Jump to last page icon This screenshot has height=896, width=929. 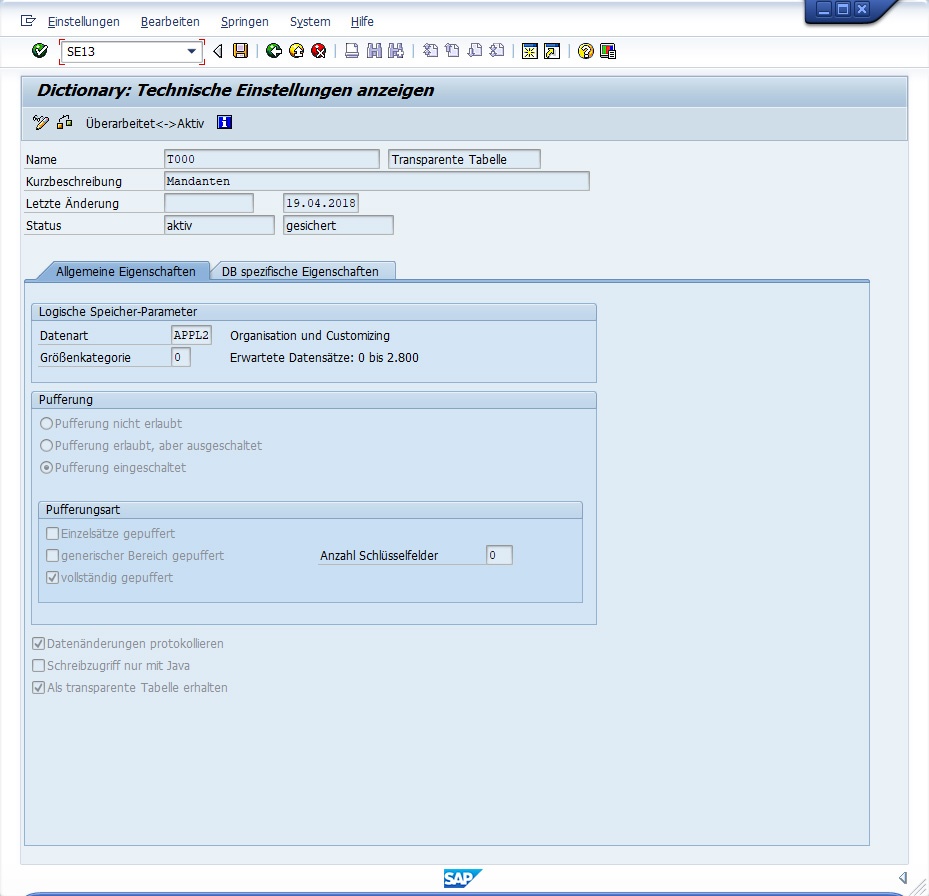(496, 51)
